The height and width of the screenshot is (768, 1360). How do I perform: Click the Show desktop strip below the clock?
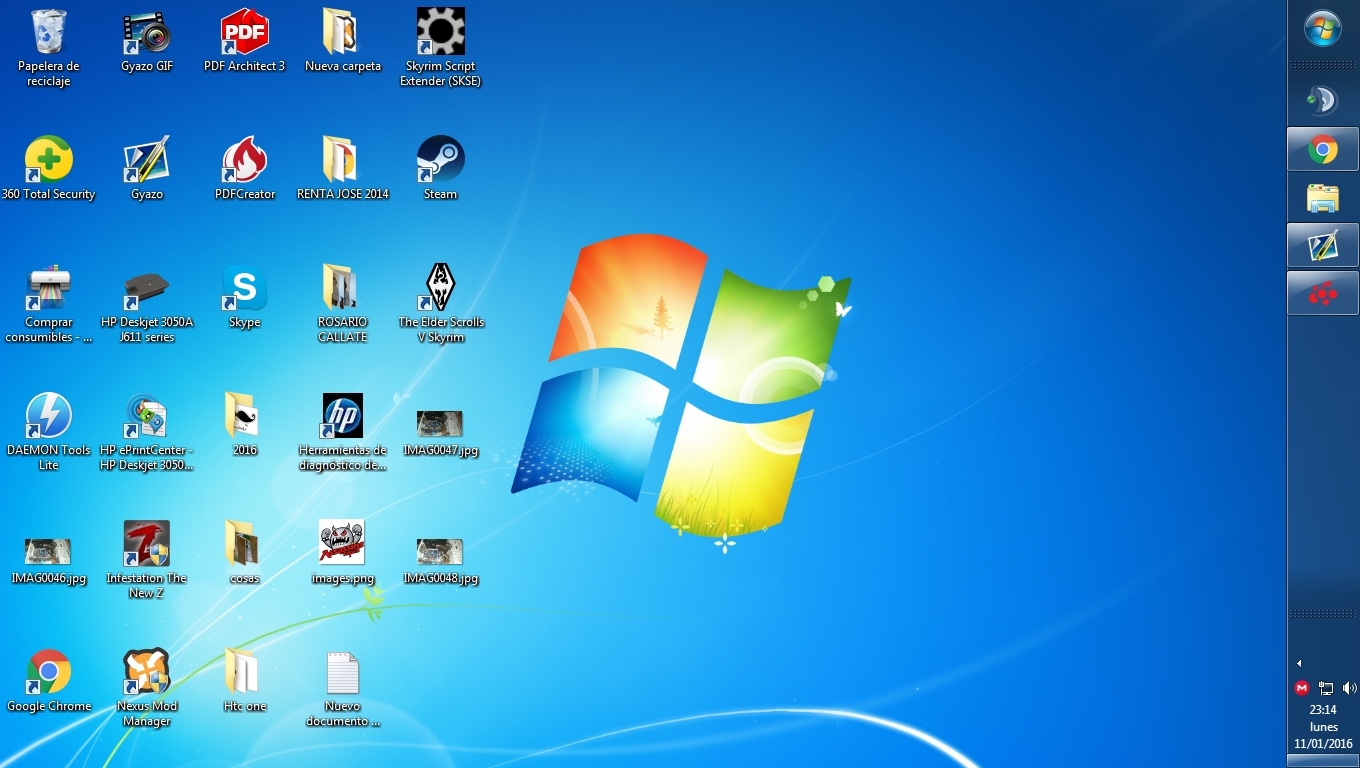pos(1323,761)
